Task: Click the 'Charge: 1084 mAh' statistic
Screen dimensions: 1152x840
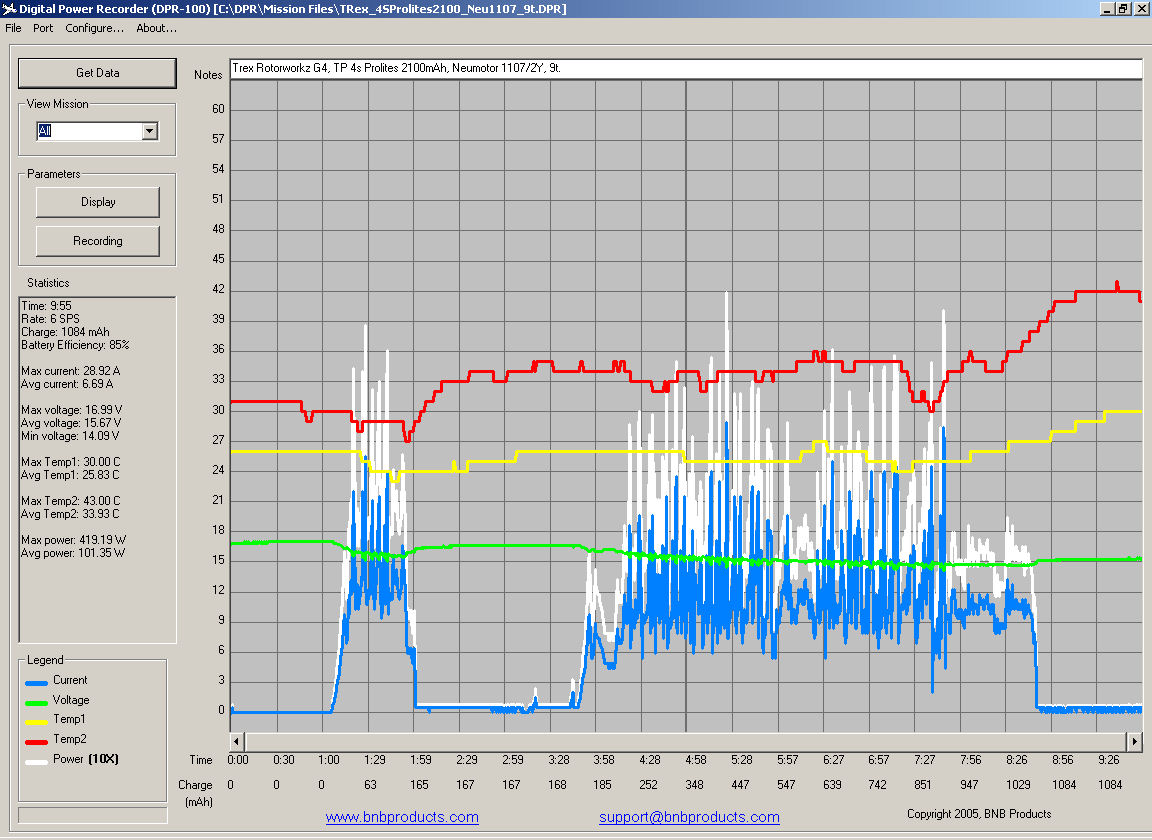Action: [65, 332]
